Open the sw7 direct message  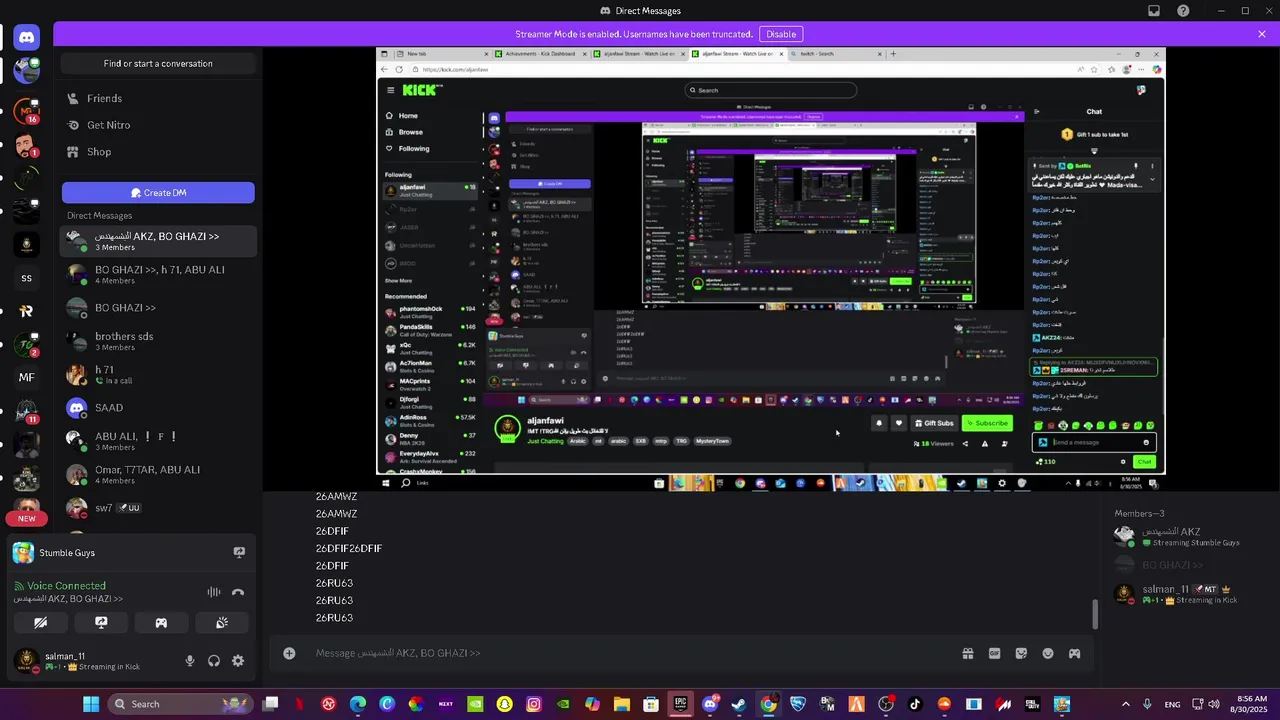coord(158,508)
